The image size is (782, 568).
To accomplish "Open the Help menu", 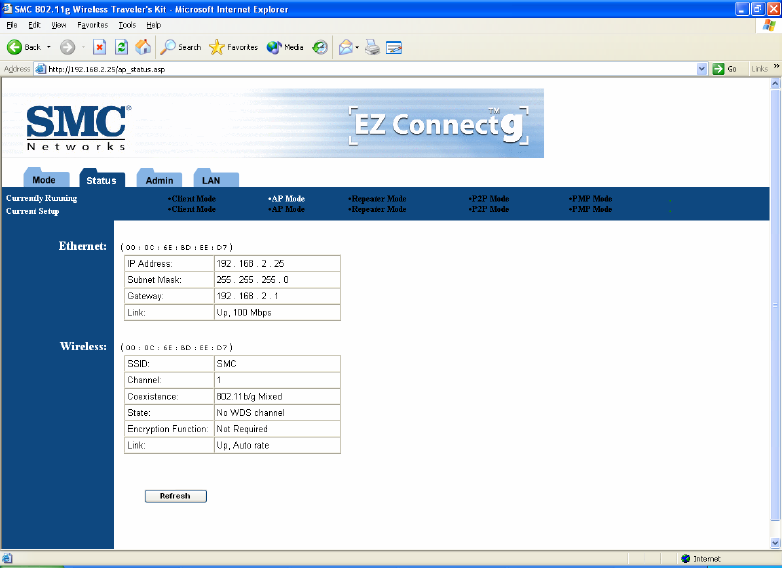I will tap(154, 25).
